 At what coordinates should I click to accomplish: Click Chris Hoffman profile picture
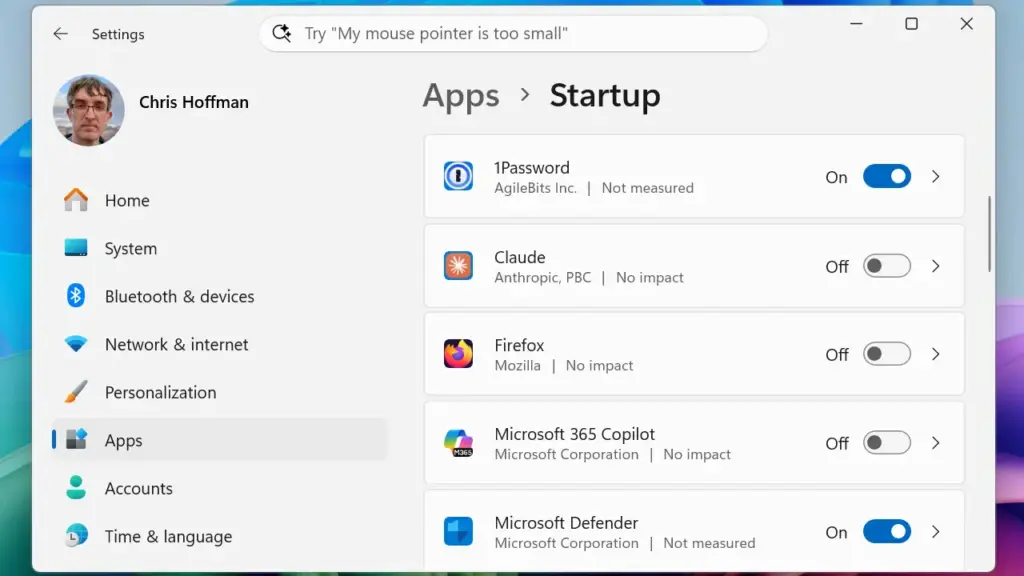(89, 110)
